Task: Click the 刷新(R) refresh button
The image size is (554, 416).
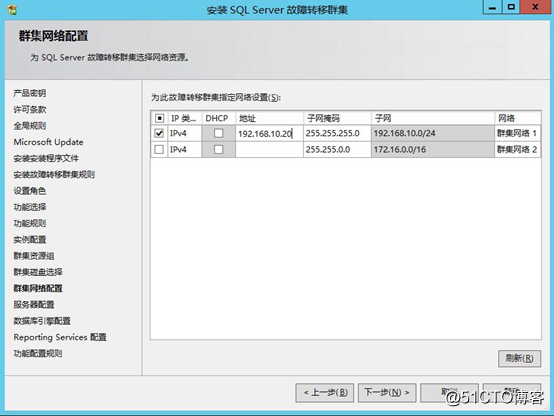Action: tap(519, 358)
